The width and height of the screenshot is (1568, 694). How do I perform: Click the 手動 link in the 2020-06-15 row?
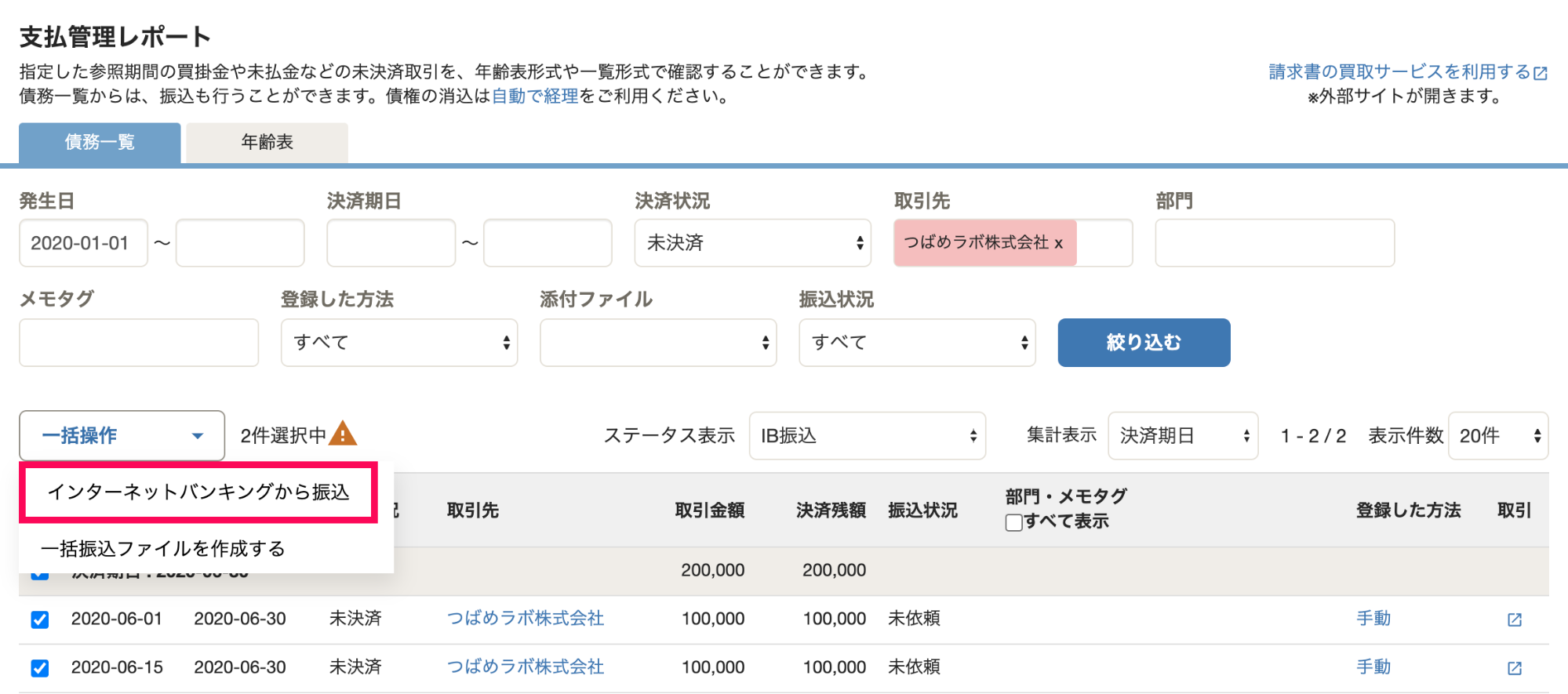click(x=1373, y=667)
